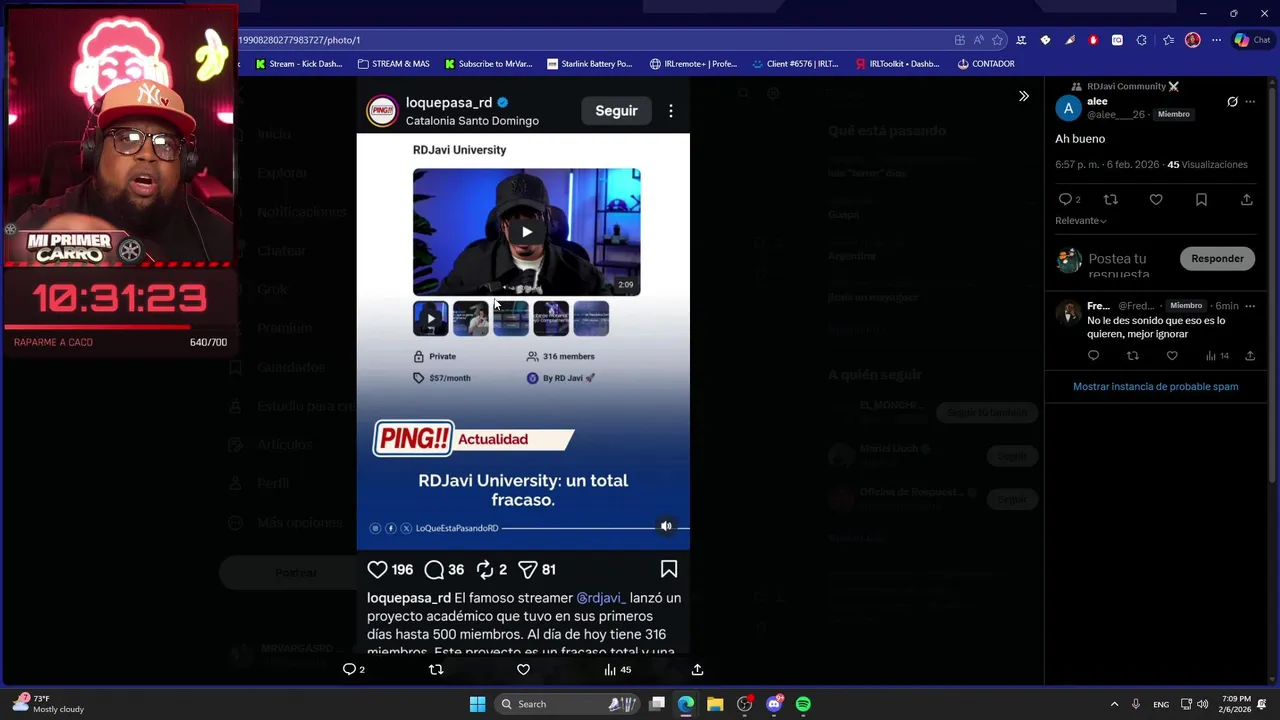Image resolution: width=1280 pixels, height=720 pixels.
Task: Expand the Relevante sort dropdown
Action: pos(1081,220)
